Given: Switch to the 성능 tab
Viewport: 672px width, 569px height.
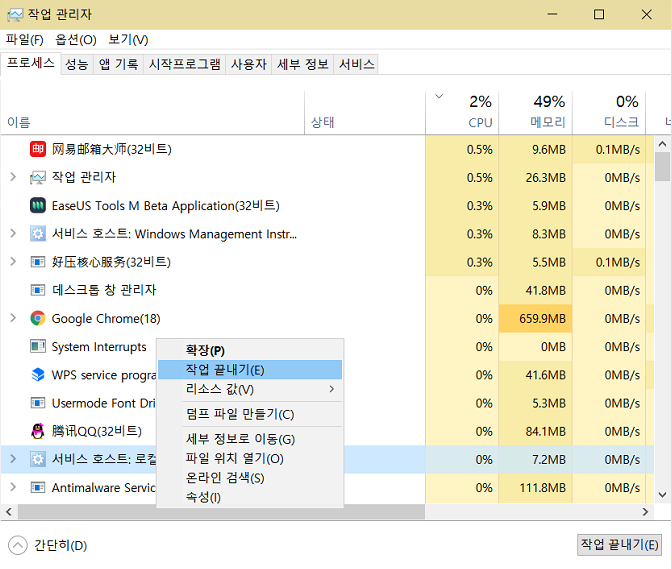Looking at the screenshot, I should (x=77, y=64).
